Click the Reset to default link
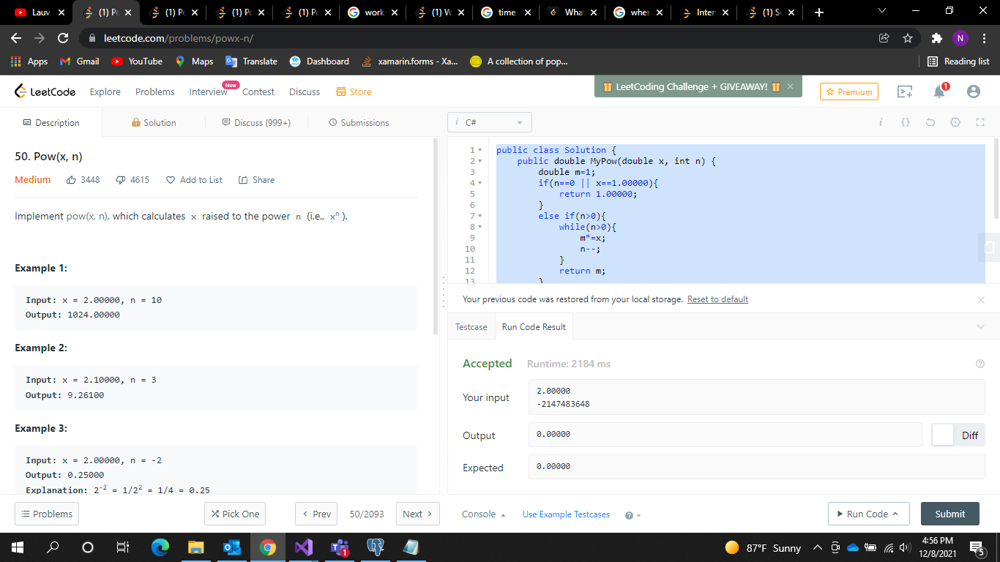This screenshot has width=1000, height=562. [x=717, y=300]
